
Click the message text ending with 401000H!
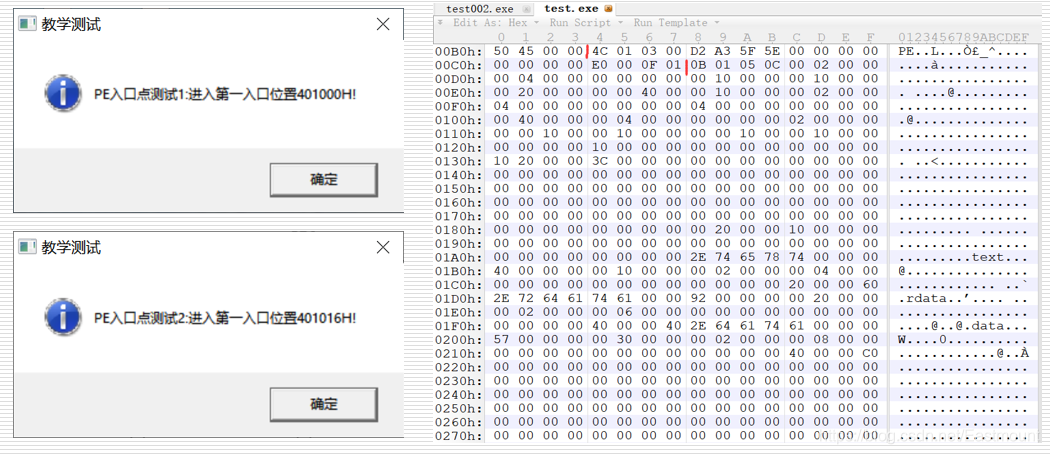[x=225, y=94]
